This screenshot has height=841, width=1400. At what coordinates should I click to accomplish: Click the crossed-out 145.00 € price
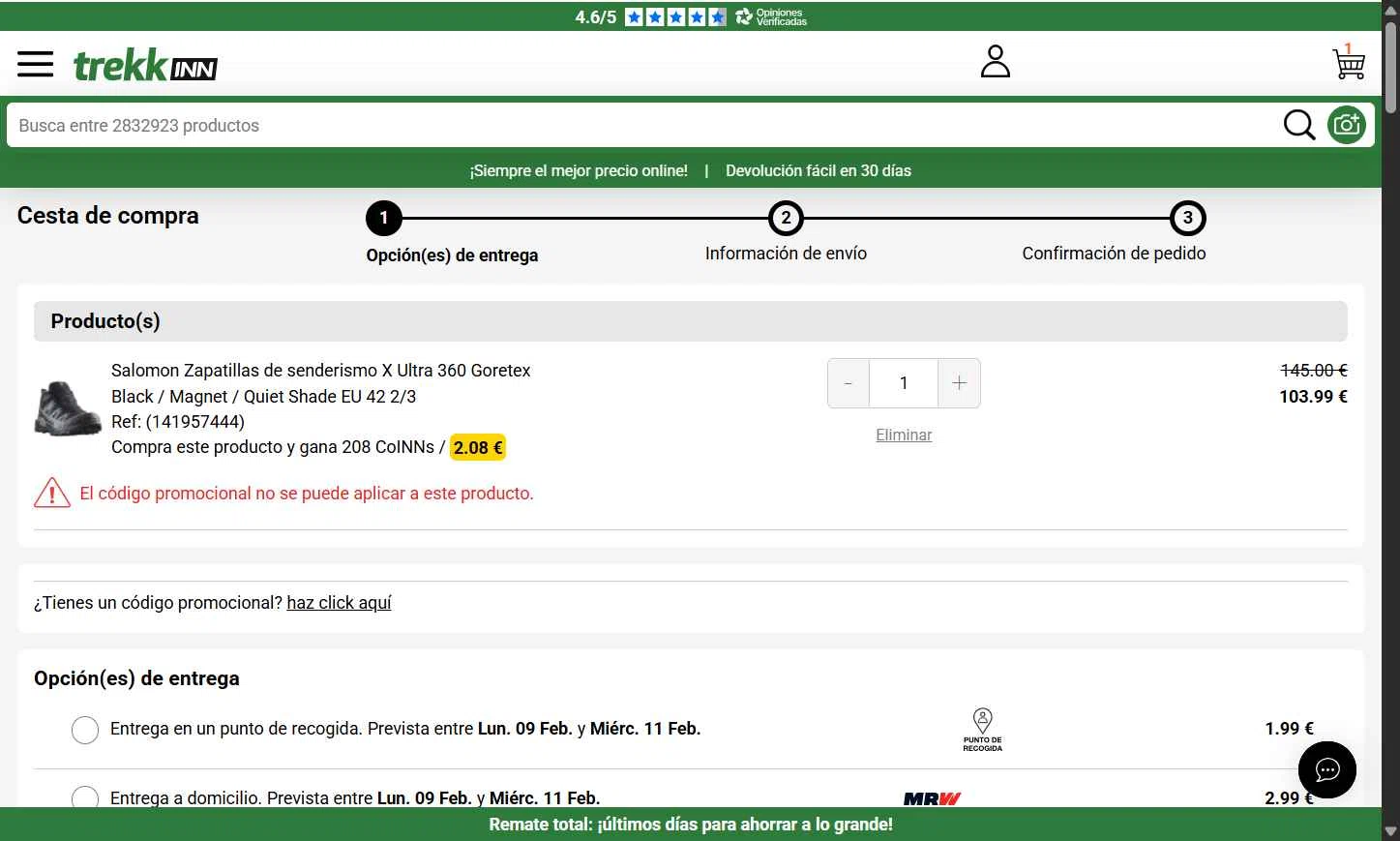pos(1314,370)
